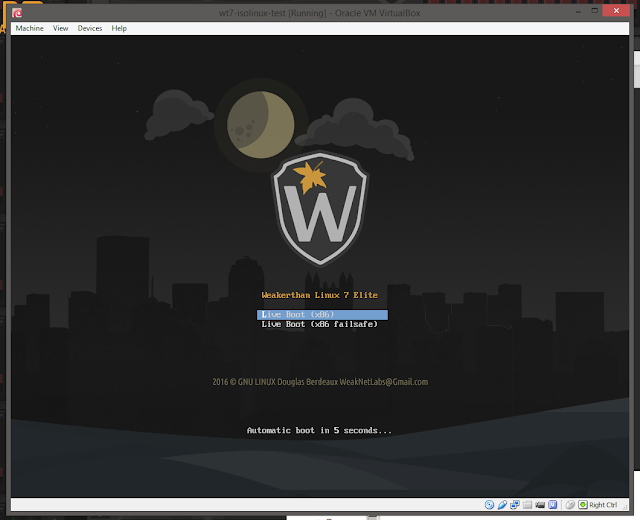
Task: Click the VirtualBox window title bar icon
Action: point(17,13)
